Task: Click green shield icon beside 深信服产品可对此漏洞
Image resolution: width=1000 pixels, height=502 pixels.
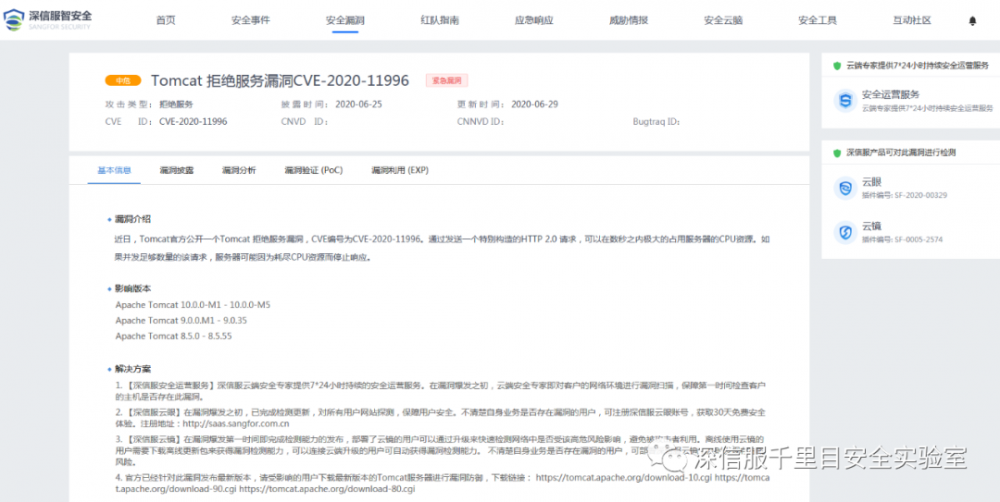Action: pyautogui.click(x=837, y=153)
